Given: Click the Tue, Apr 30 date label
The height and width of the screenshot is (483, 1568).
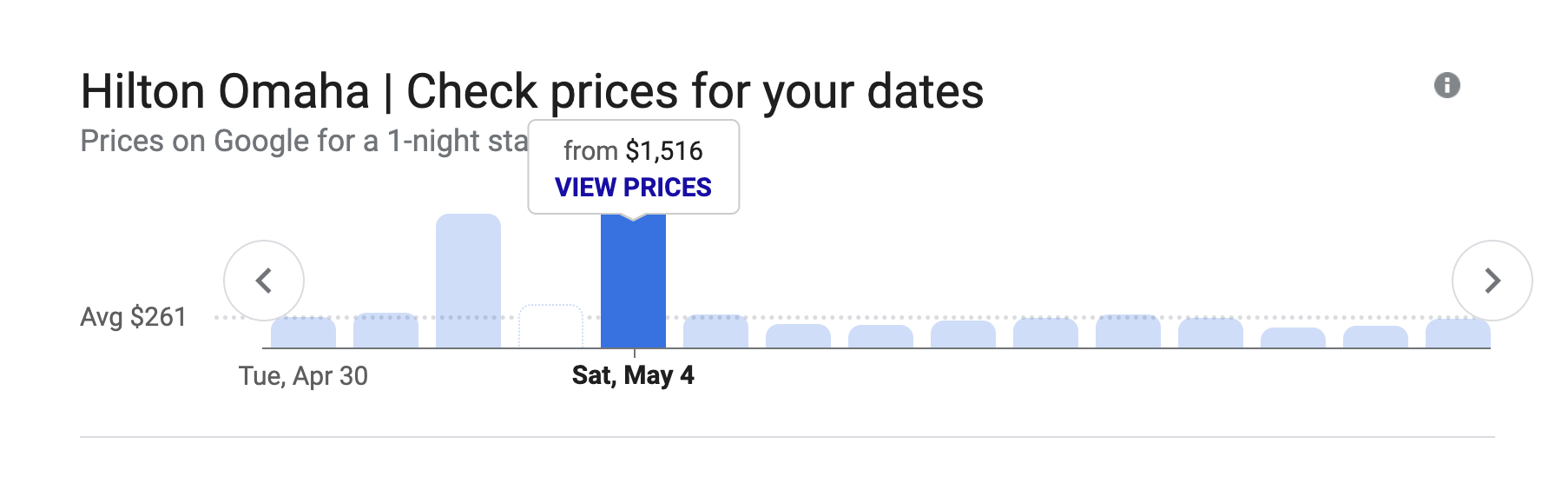Looking at the screenshot, I should click(x=303, y=376).
